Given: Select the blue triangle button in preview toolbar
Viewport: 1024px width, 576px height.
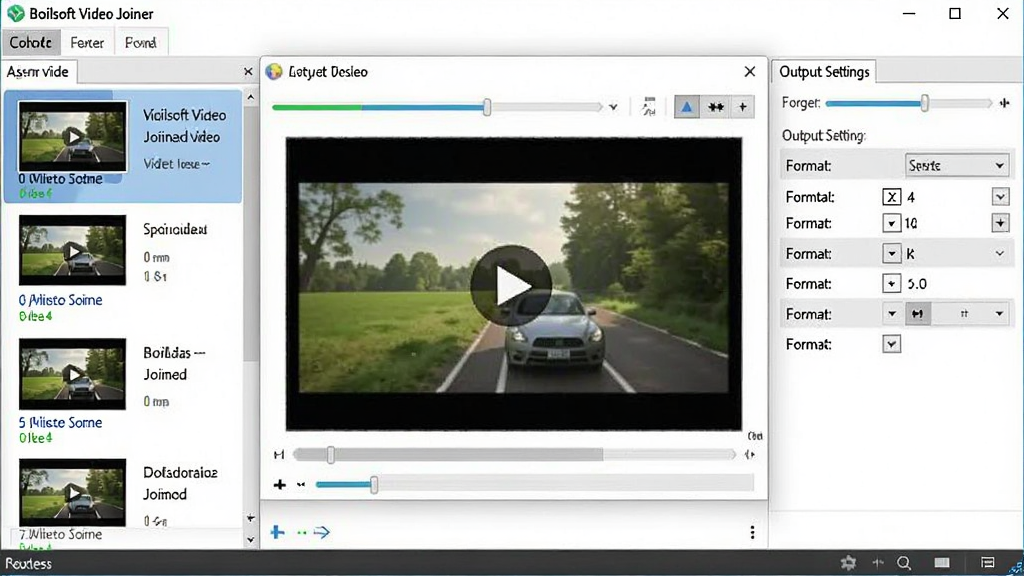Looking at the screenshot, I should [x=686, y=107].
